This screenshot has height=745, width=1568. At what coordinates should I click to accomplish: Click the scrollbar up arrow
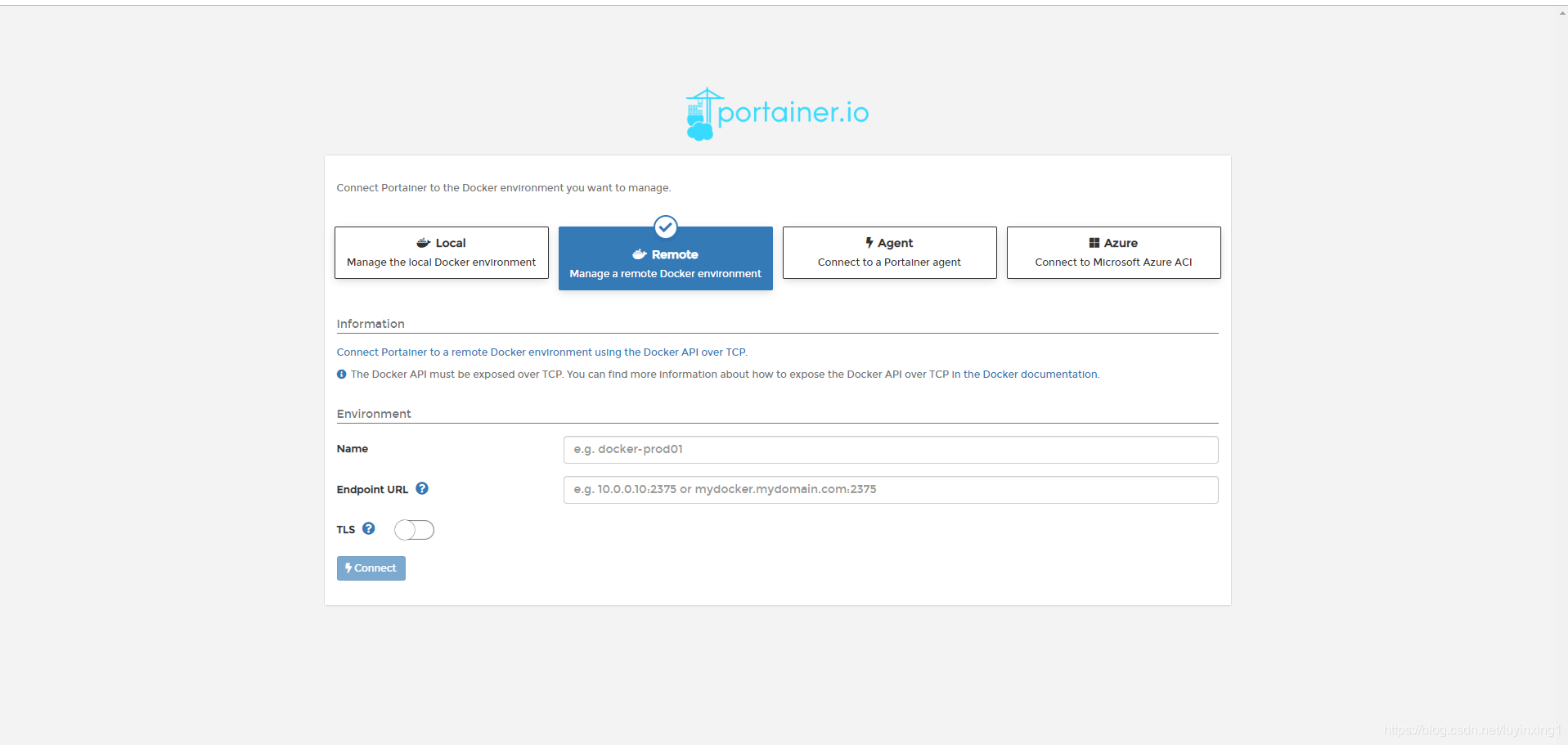click(x=1562, y=12)
